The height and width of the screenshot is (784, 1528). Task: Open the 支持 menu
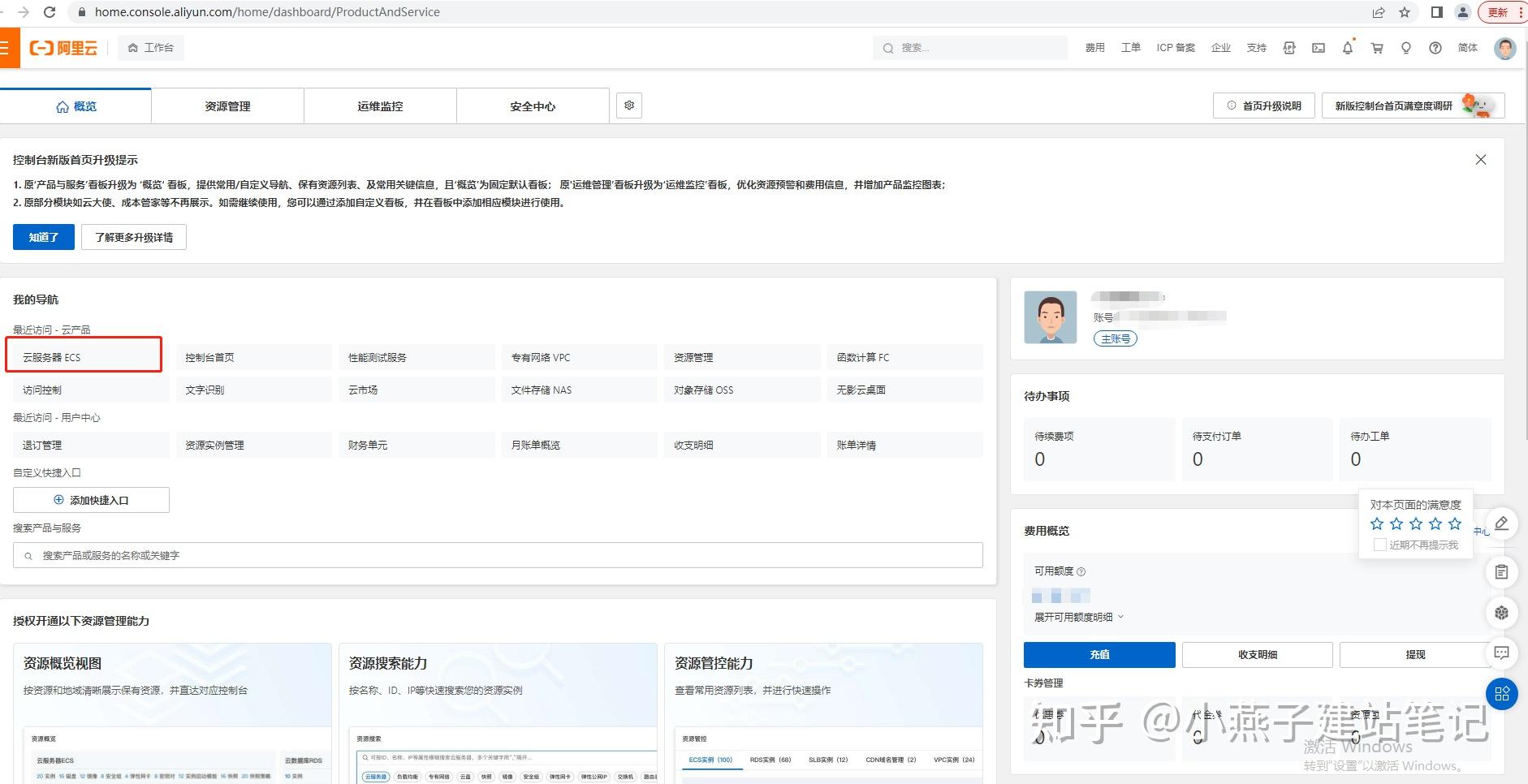[1257, 48]
